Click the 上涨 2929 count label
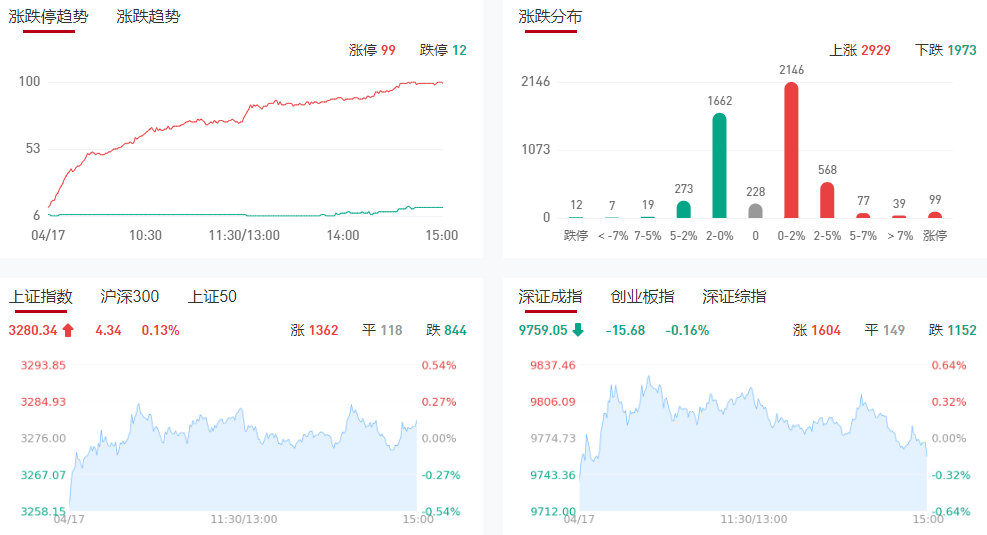The image size is (987, 535). coord(860,50)
